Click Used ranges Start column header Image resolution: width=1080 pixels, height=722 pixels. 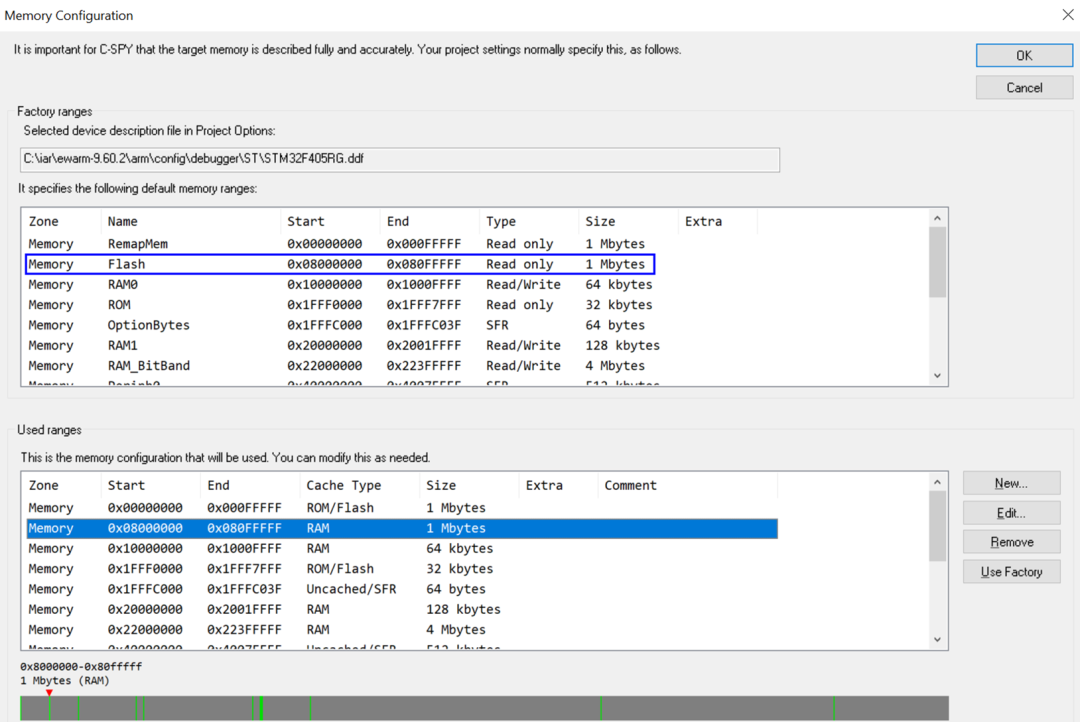pyautogui.click(x=150, y=485)
